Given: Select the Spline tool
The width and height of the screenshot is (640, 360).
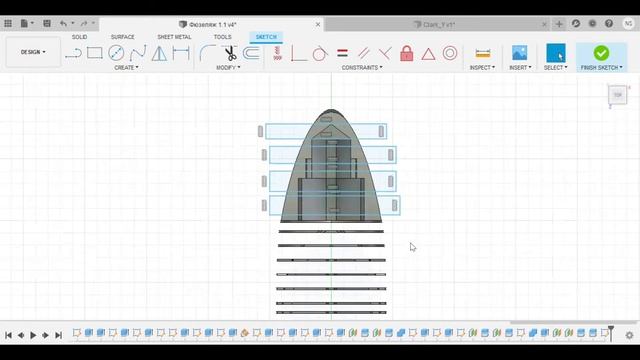Looking at the screenshot, I should tap(138, 53).
